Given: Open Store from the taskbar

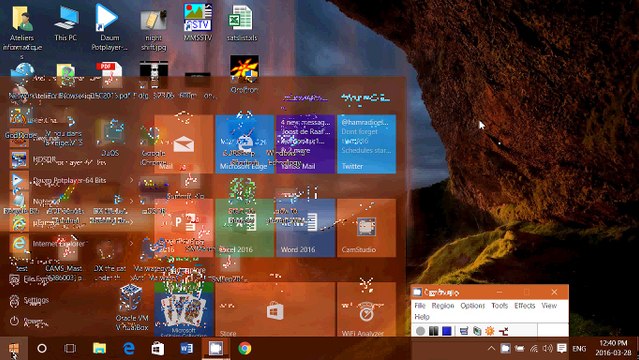Looking at the screenshot, I should [158, 349].
